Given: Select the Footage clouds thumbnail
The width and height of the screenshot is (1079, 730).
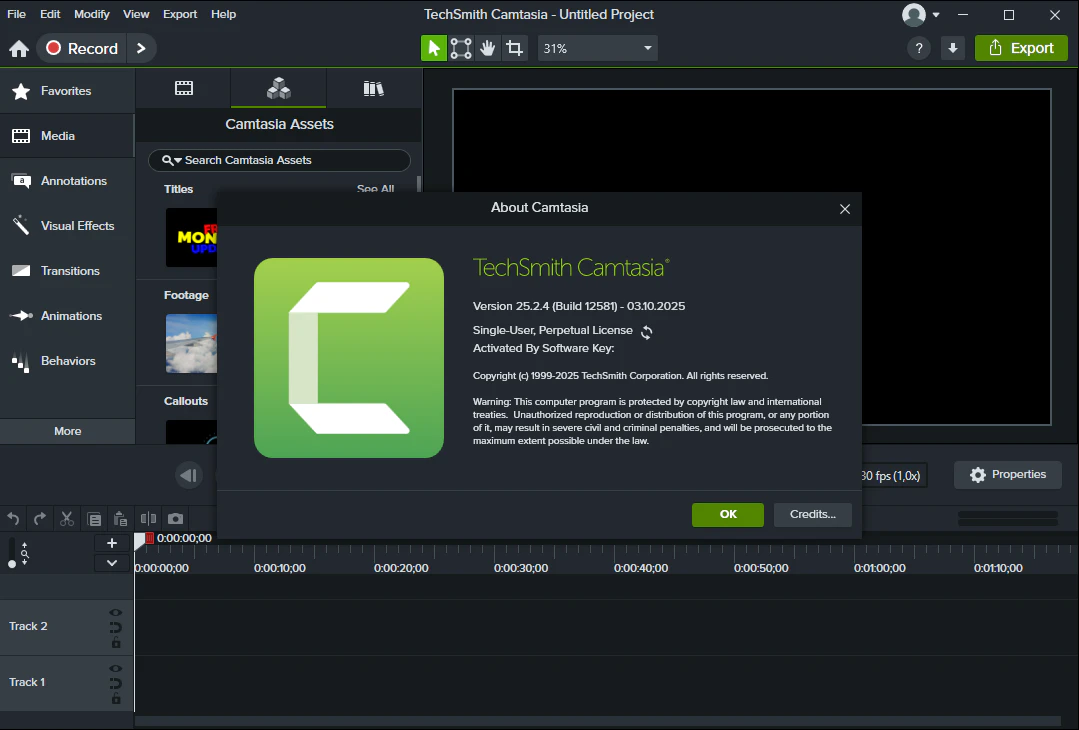Looking at the screenshot, I should pyautogui.click(x=191, y=343).
